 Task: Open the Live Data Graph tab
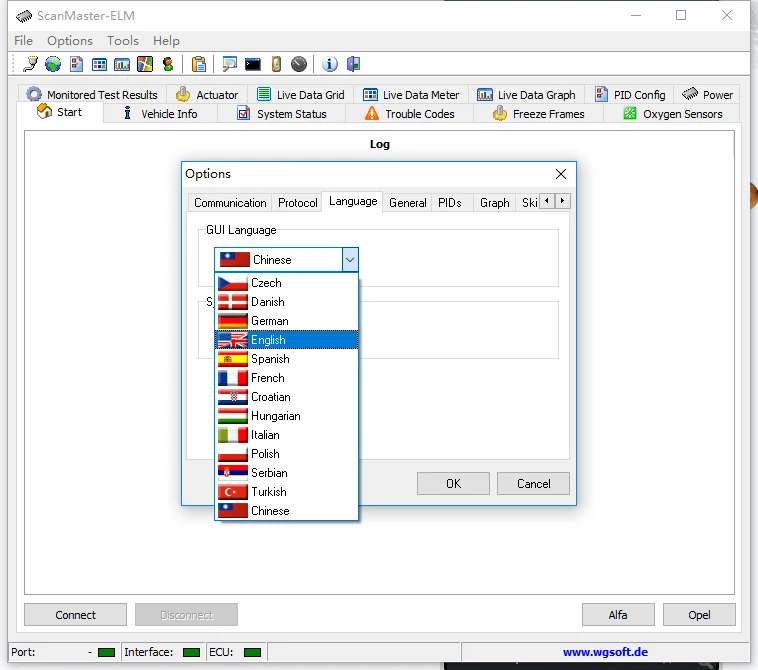point(526,94)
